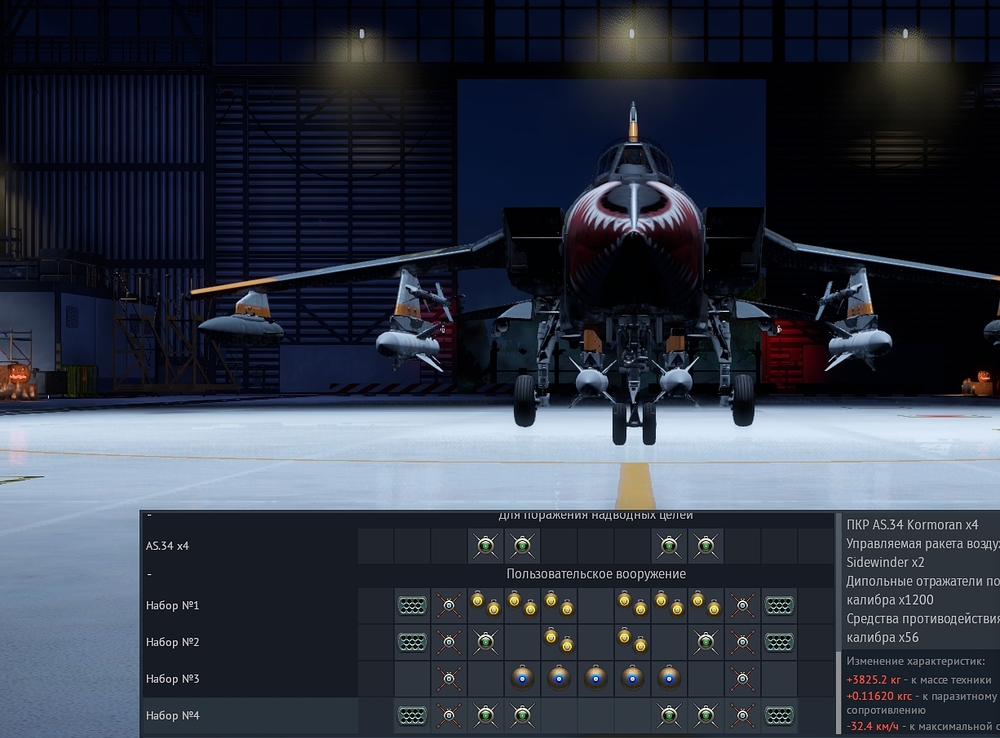The height and width of the screenshot is (738, 1000).
Task: Select the leftmost blue bomb in Набор №3
Action: click(522, 679)
